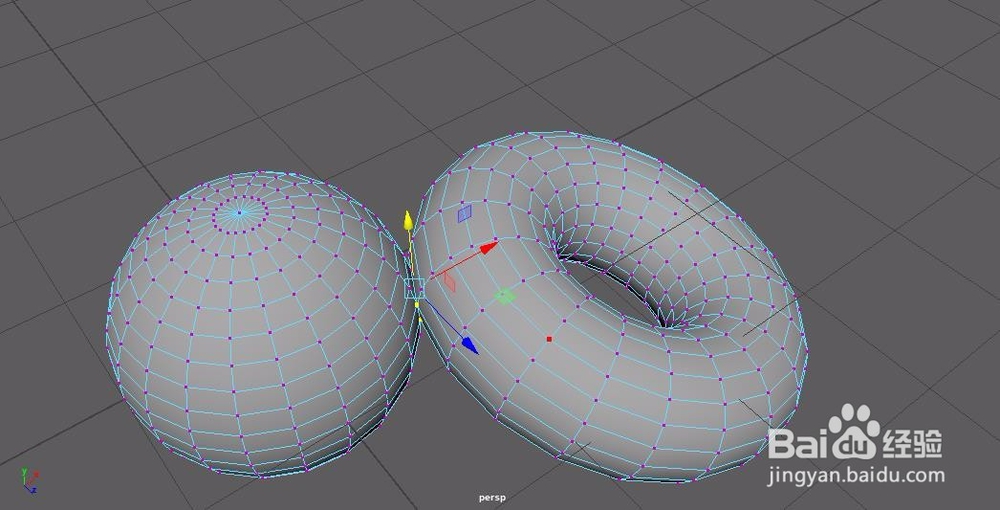1000x510 pixels.
Task: Grab the yellow Y-axis move arrow
Action: tap(408, 223)
